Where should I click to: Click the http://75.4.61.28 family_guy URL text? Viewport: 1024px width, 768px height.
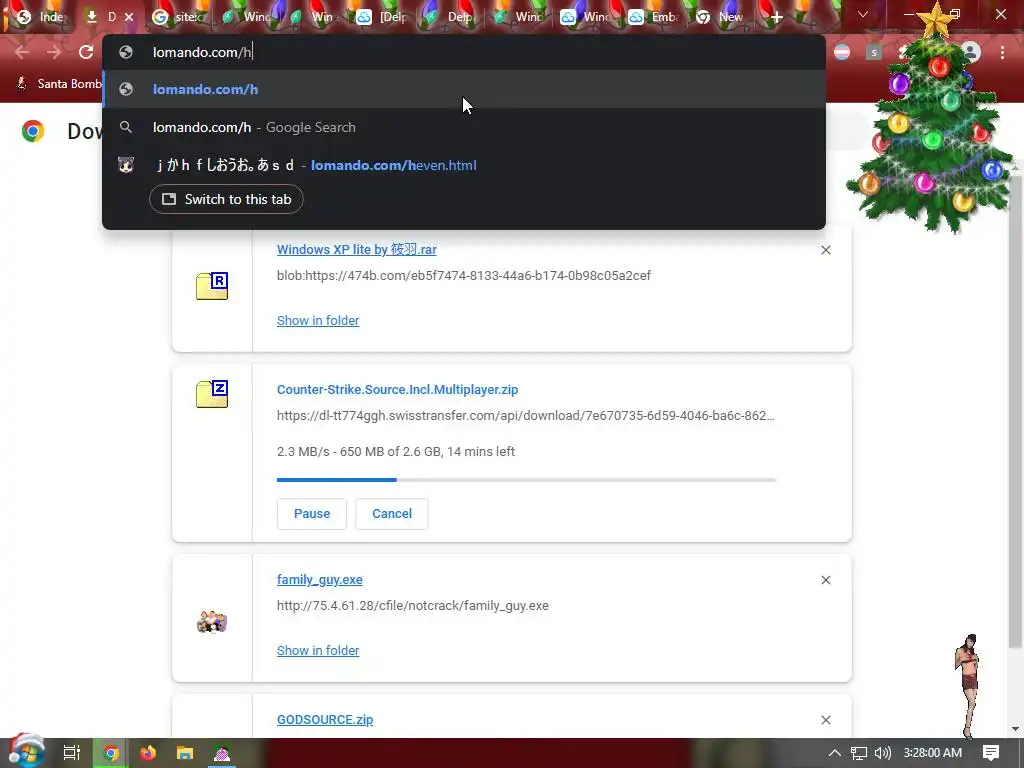tap(413, 605)
